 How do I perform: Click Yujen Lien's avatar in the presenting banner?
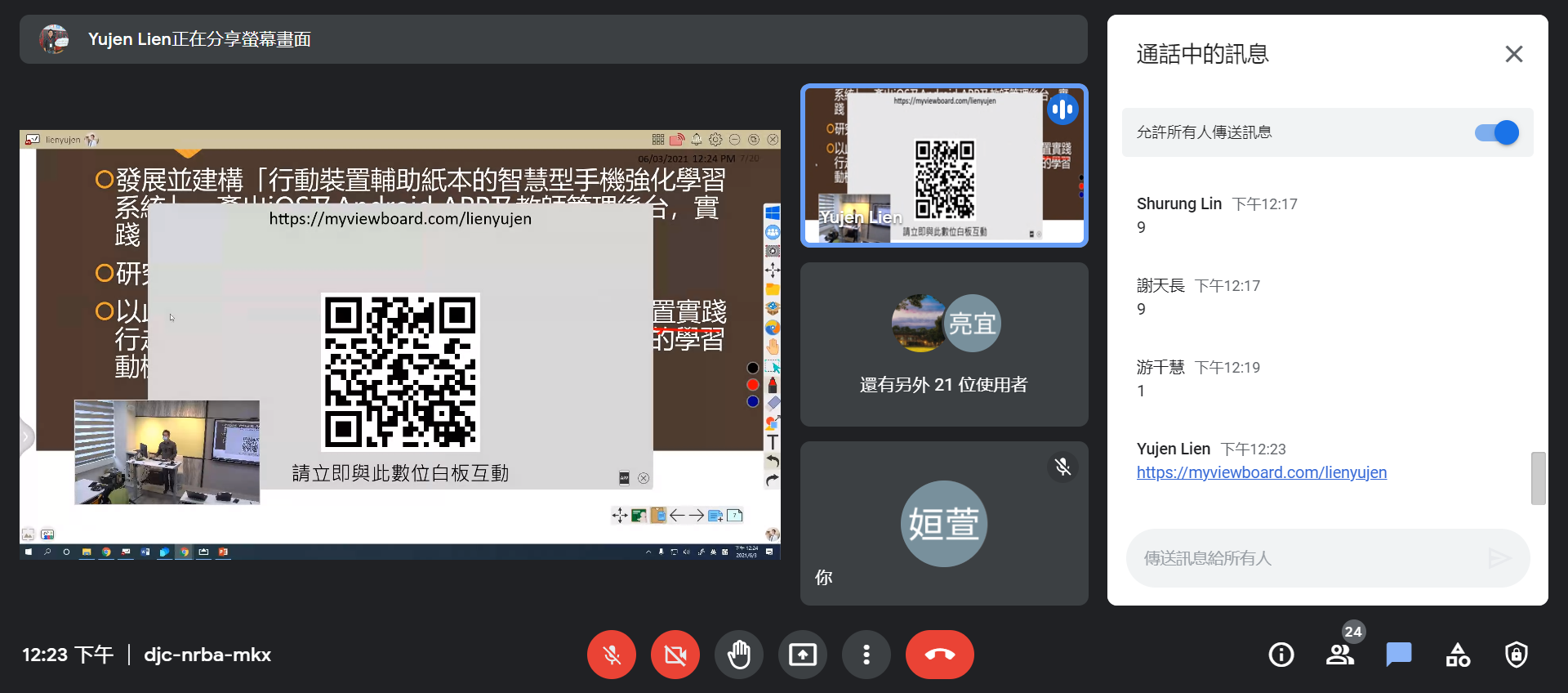click(x=55, y=39)
